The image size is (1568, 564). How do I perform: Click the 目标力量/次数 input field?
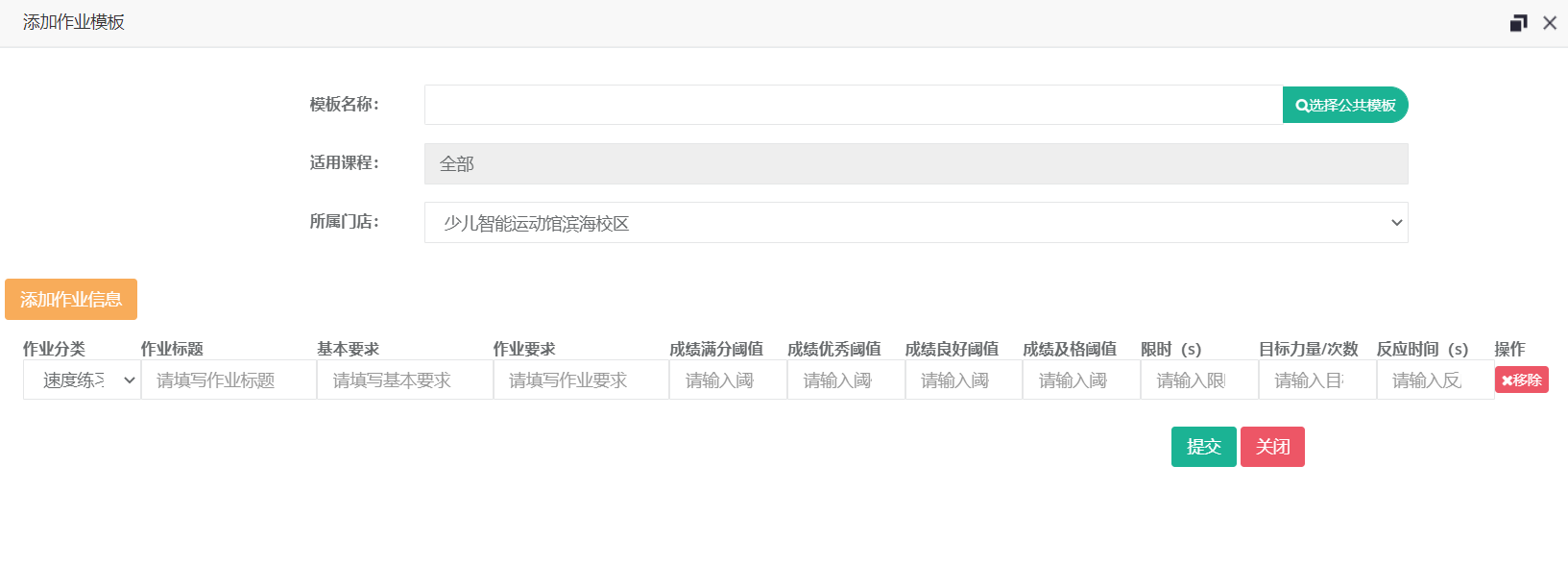point(1316,380)
